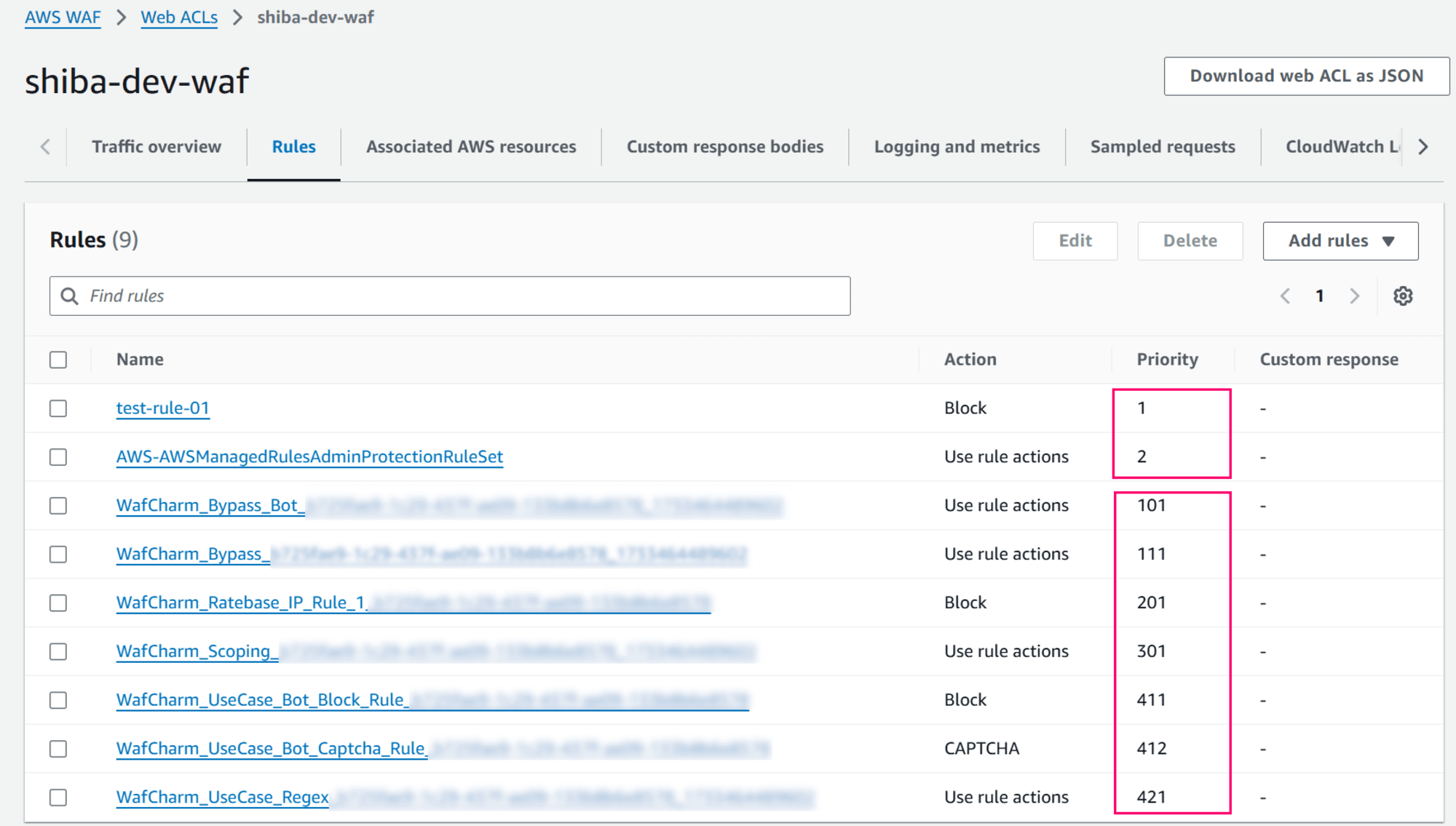Click the settings gear icon

point(1400,295)
